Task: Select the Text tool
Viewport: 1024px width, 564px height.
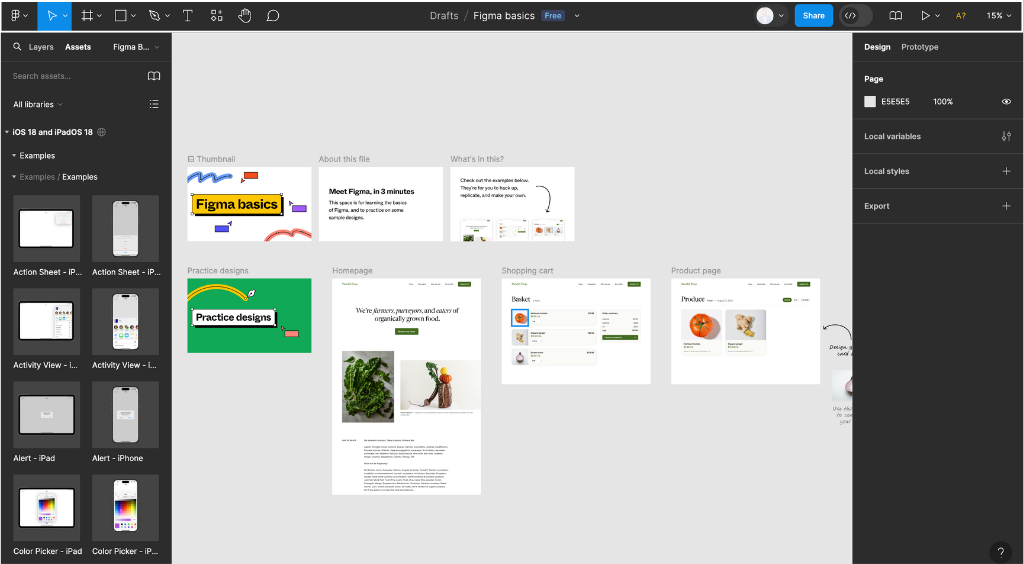Action: pos(187,16)
